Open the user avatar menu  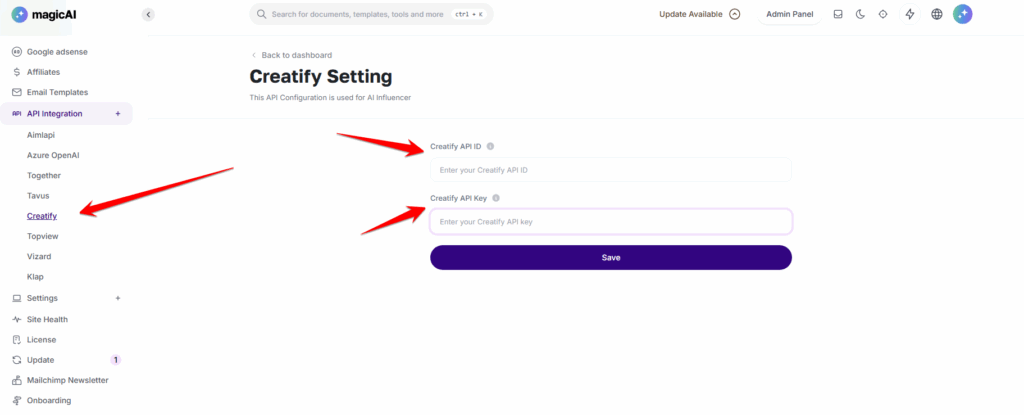point(963,14)
